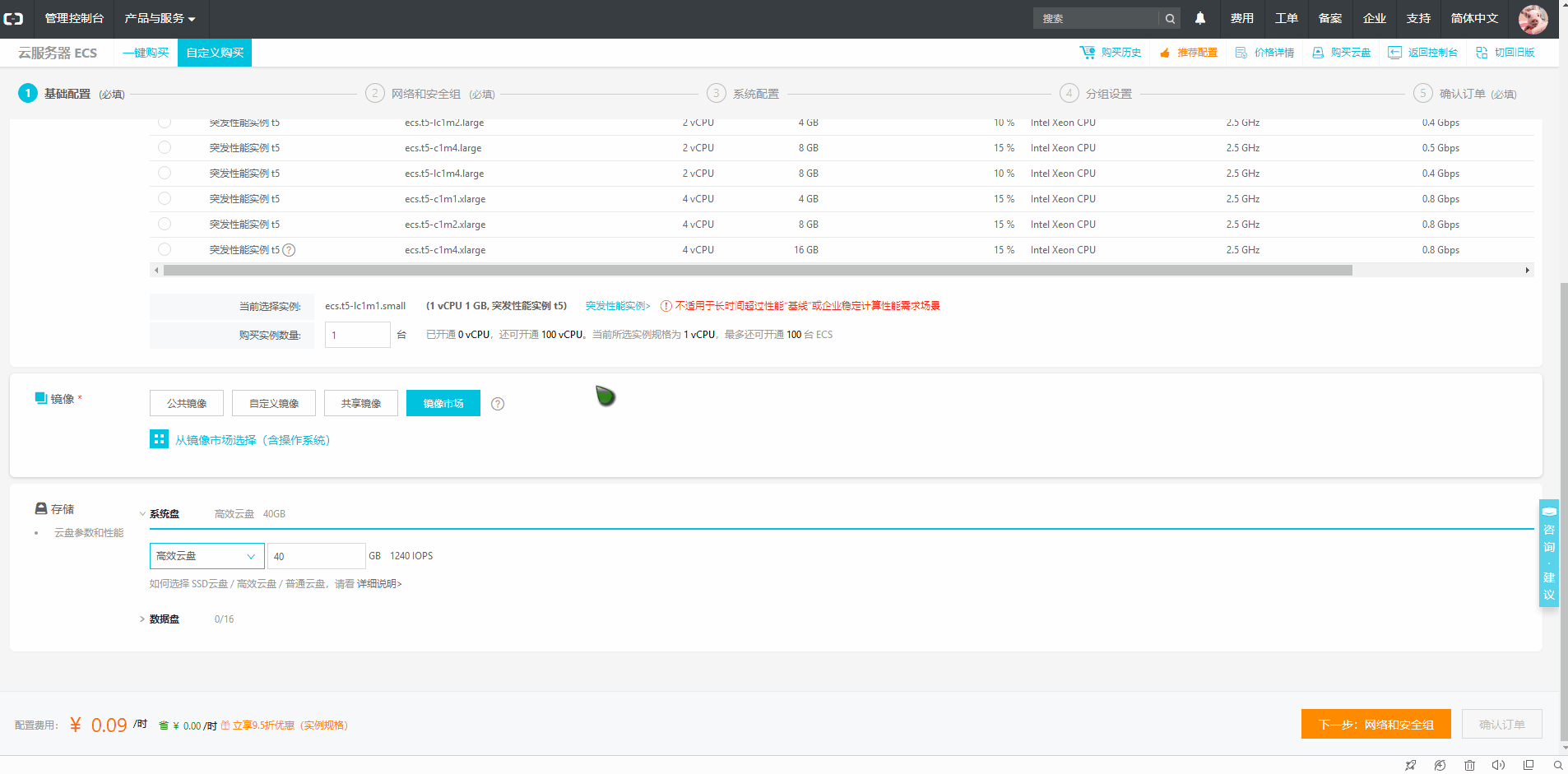The height and width of the screenshot is (774, 1568).
Task: Select the 公共镜像 image tab
Action: (x=187, y=403)
